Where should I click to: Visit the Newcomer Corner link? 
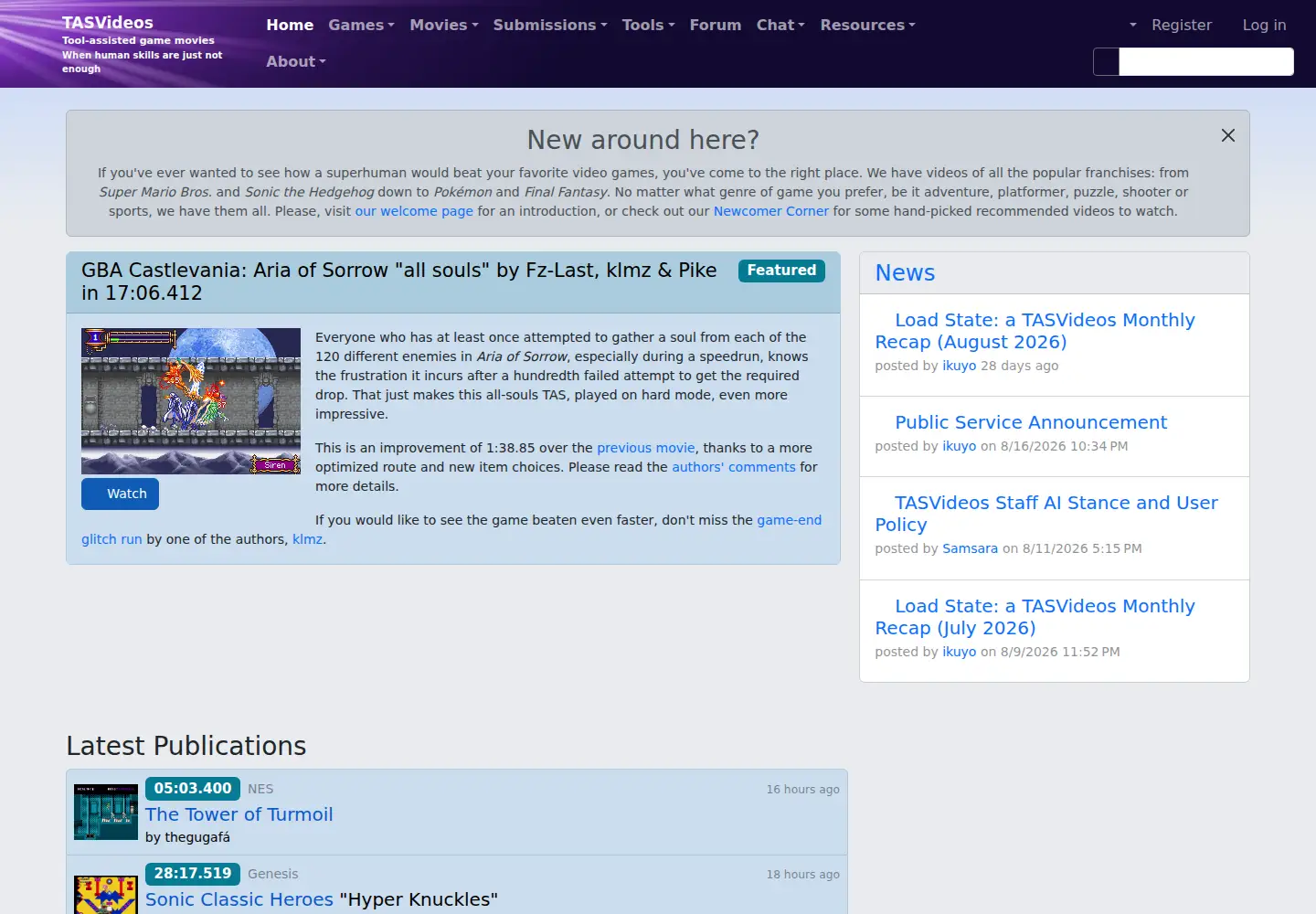(771, 211)
